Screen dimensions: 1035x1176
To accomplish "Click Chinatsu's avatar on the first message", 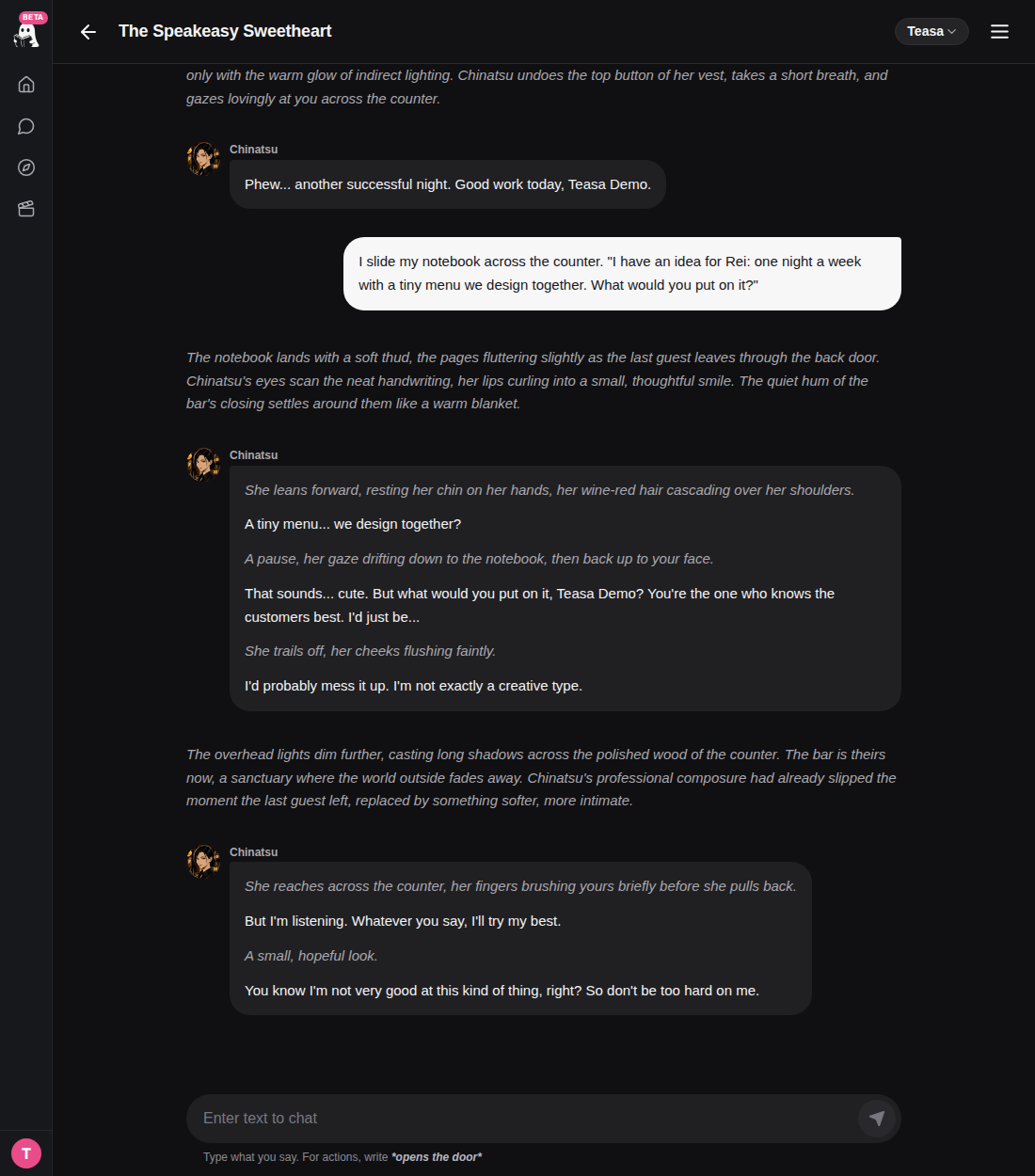I will tap(203, 159).
